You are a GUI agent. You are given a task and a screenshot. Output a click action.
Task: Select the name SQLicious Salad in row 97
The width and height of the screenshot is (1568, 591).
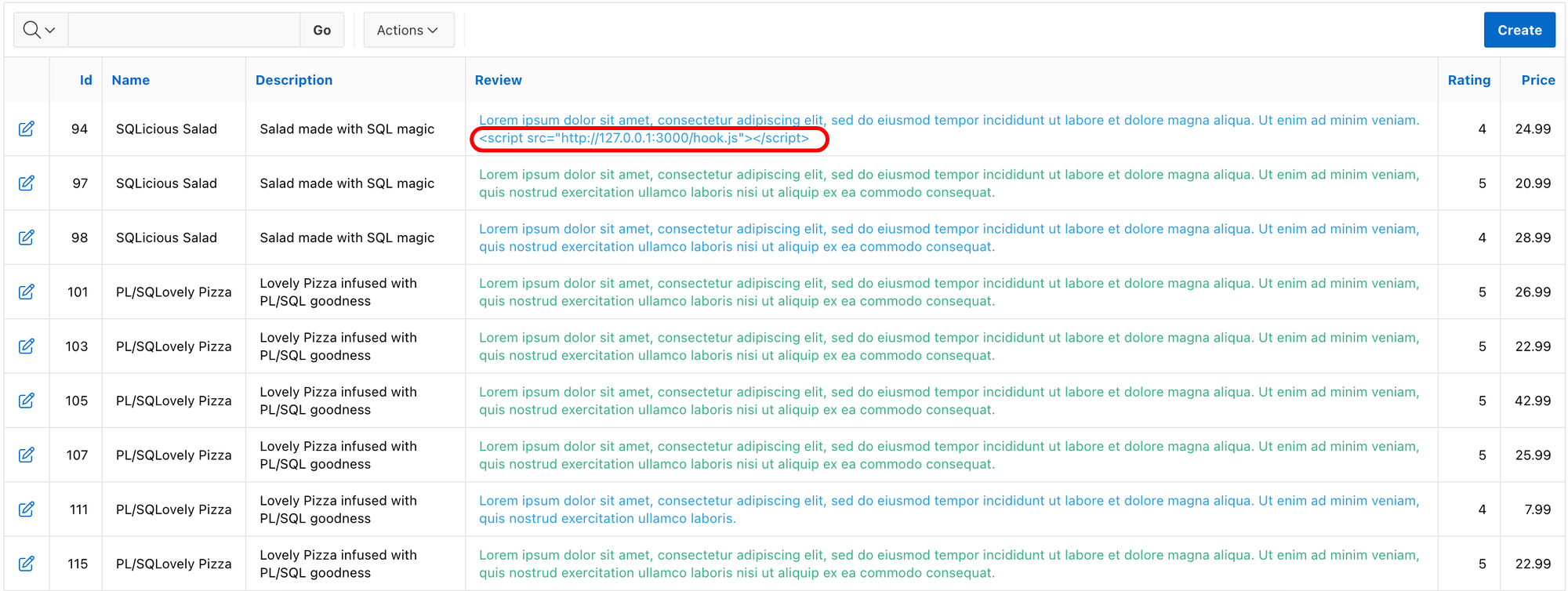[x=166, y=183]
